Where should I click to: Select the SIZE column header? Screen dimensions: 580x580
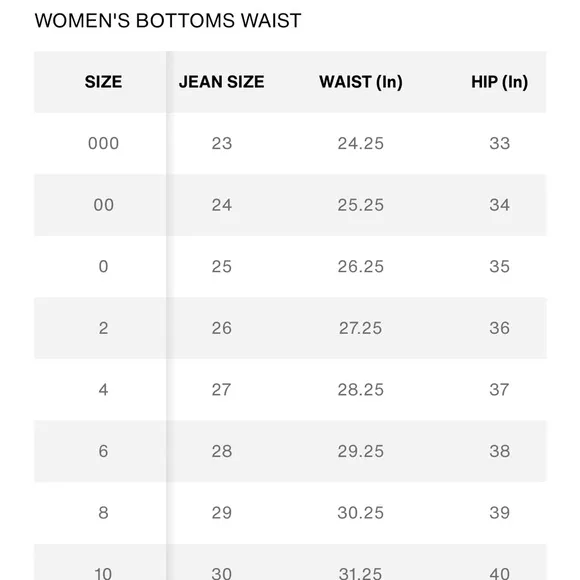pyautogui.click(x=103, y=82)
